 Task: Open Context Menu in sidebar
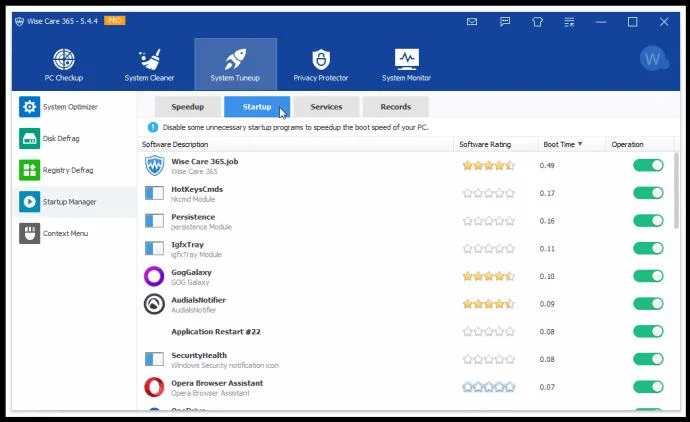coord(74,233)
